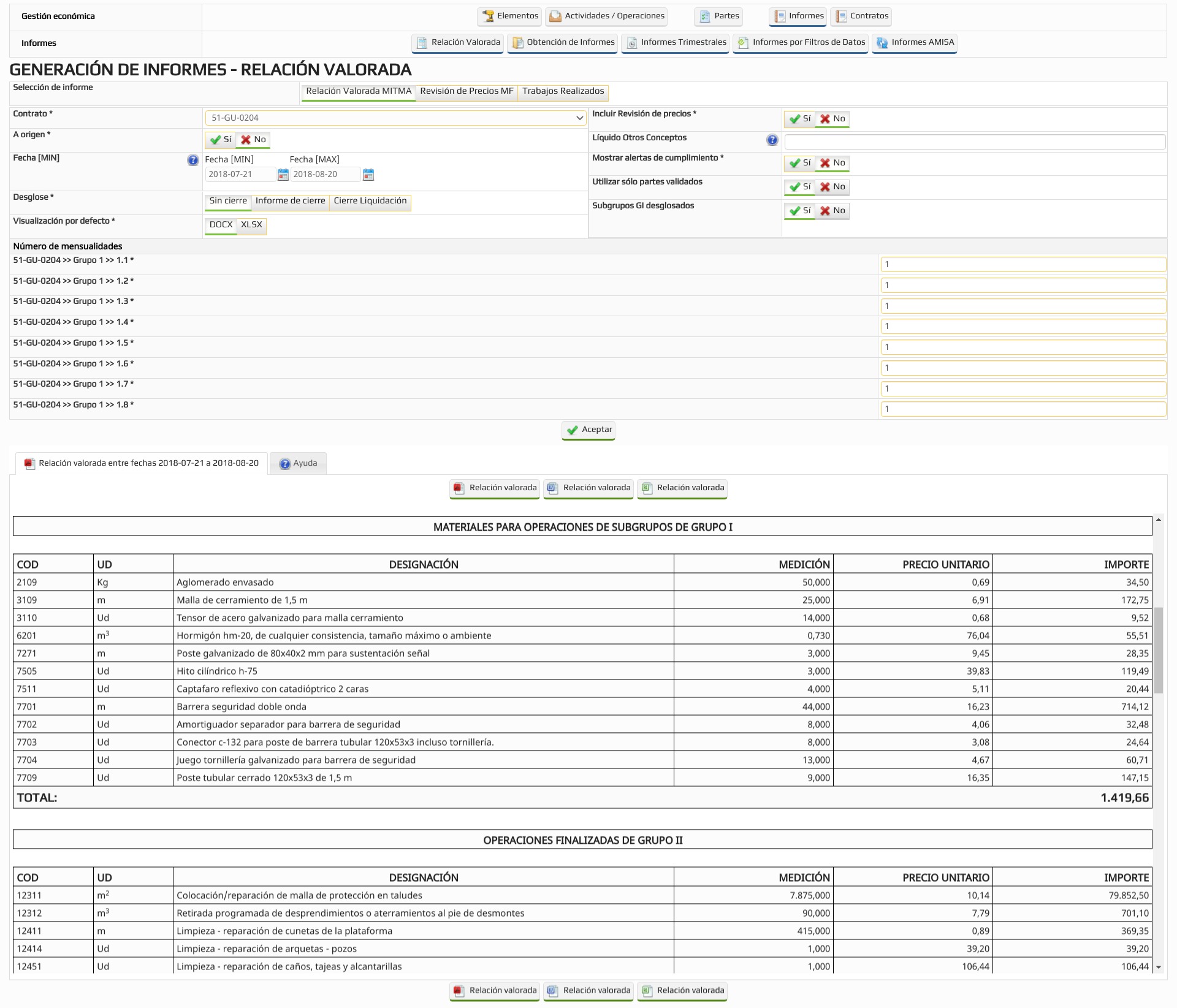Open the Fecha MAX calendar picker icon
The width and height of the screenshot is (1177, 1008).
[368, 175]
